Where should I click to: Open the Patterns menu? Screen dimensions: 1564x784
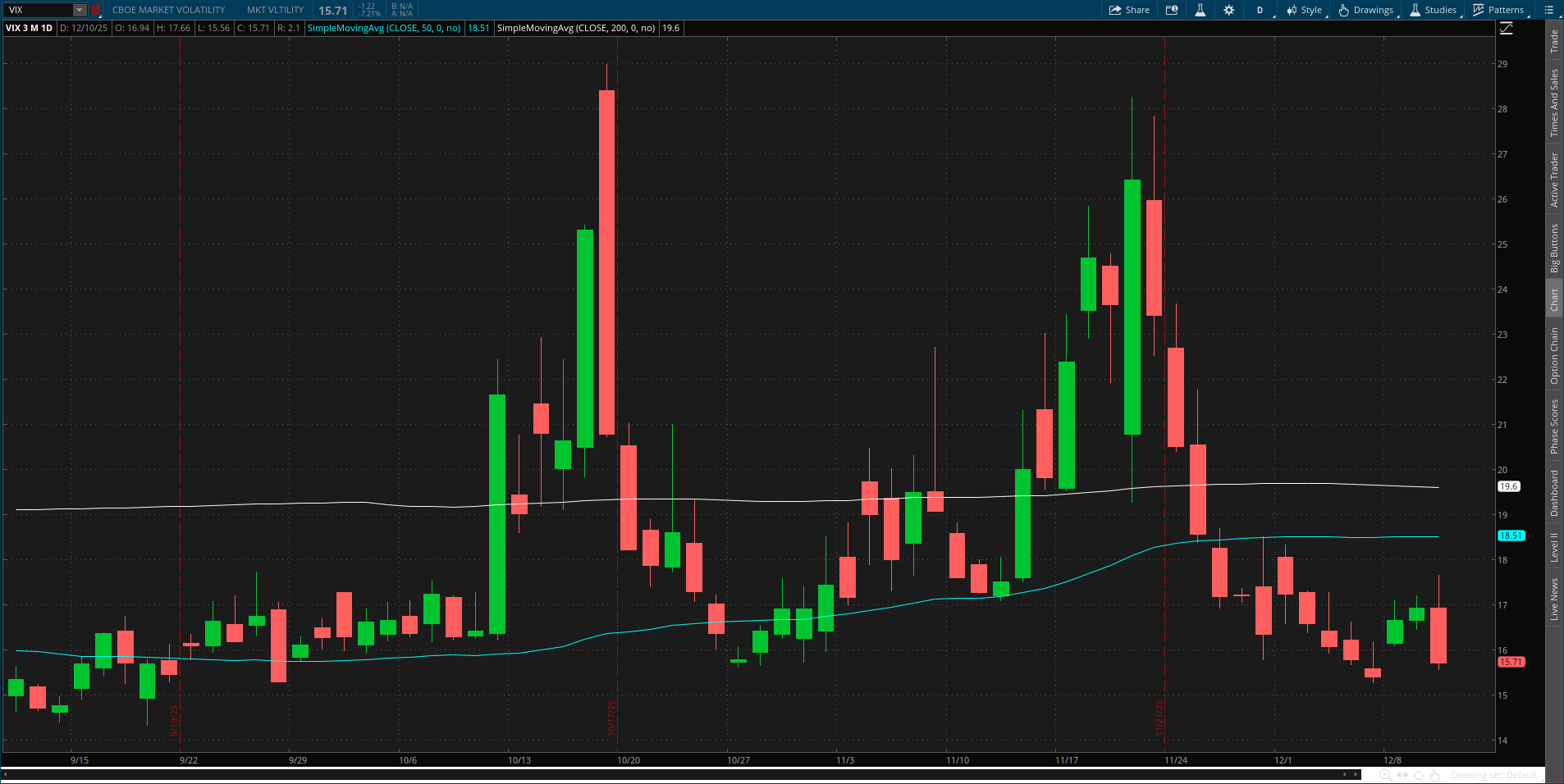click(x=1500, y=10)
